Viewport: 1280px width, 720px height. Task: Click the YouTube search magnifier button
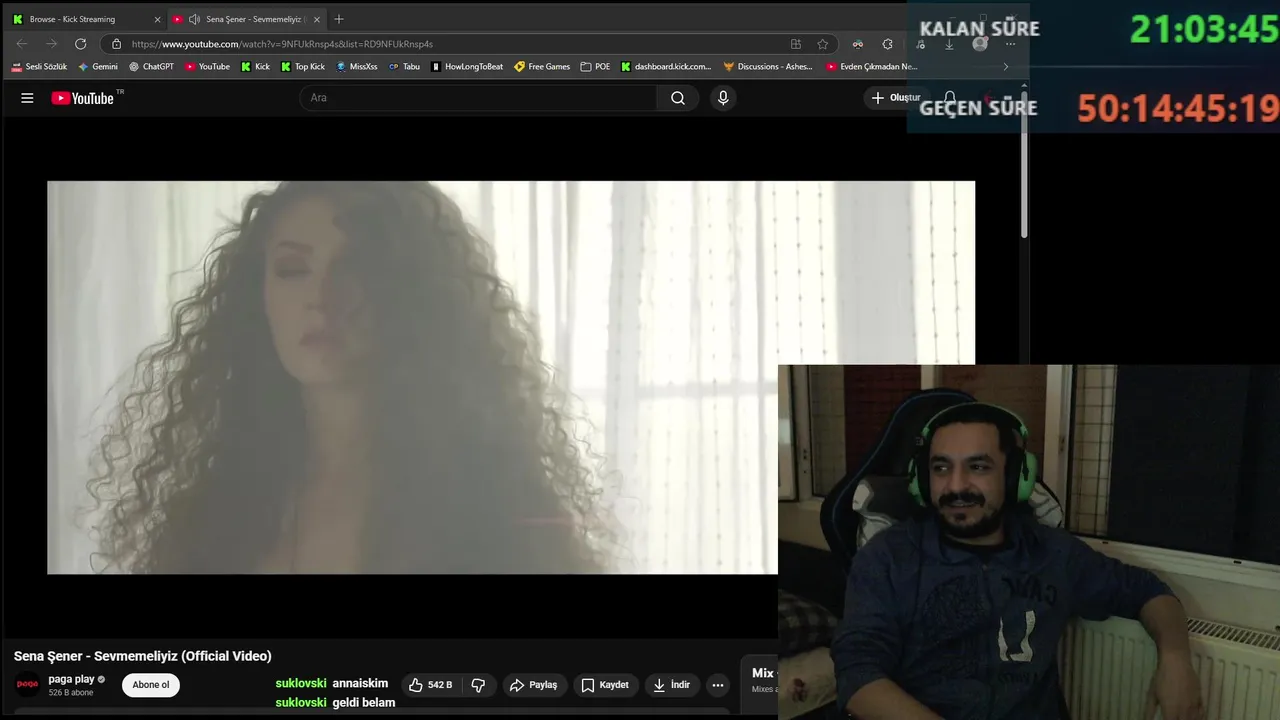(x=678, y=98)
